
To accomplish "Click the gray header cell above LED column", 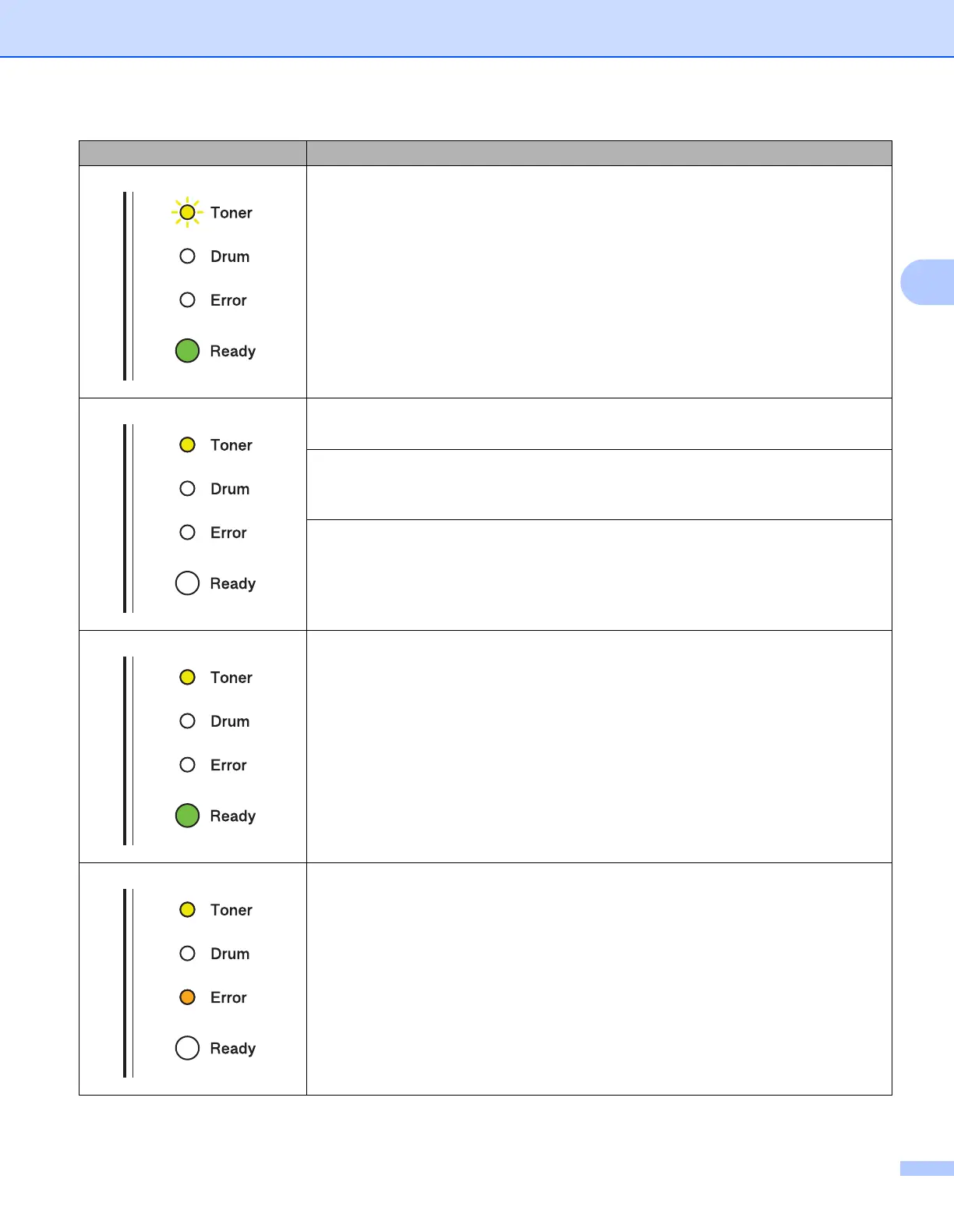I will (x=193, y=153).
